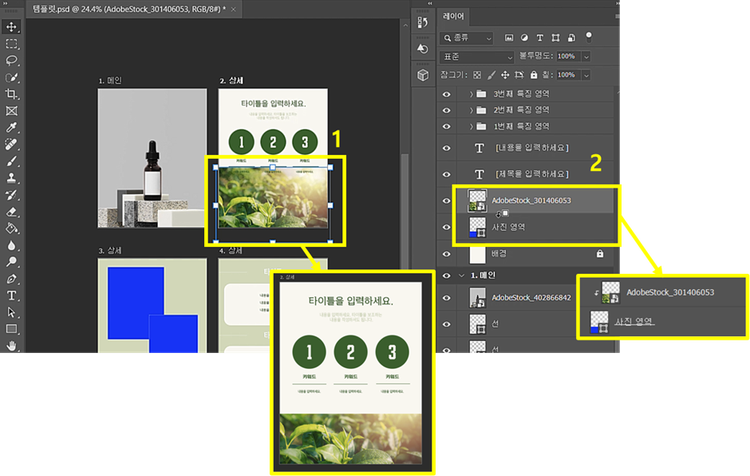Filter layers by type layers icon
This screenshot has width=750, height=476.
tap(540, 37)
